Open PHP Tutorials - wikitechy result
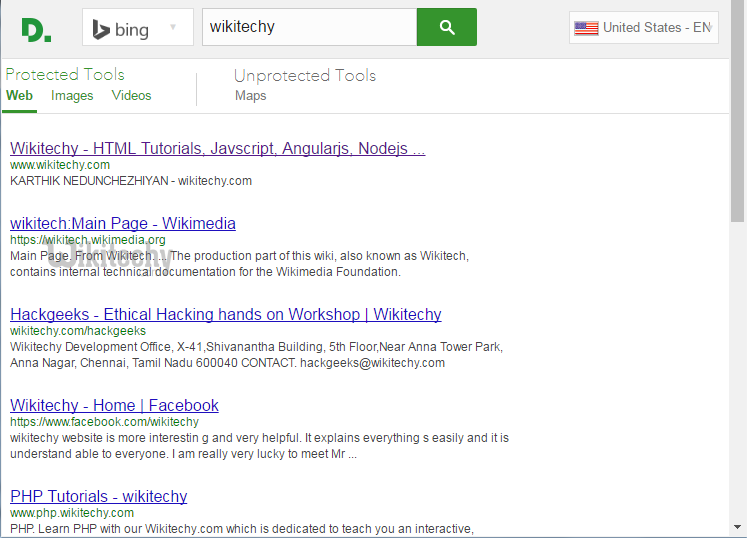 98,496
